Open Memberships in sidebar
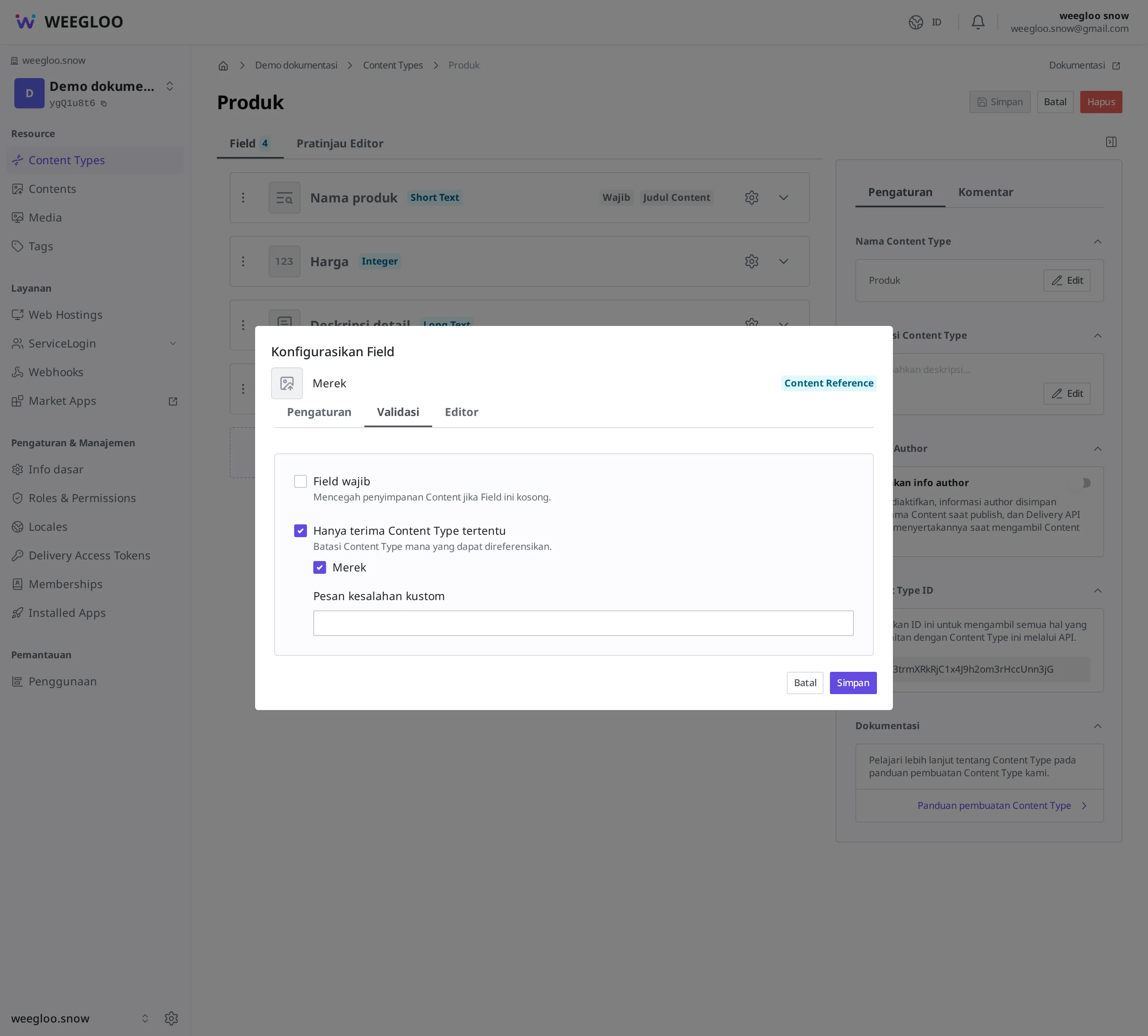Screen dimensions: 1148x1036 (x=95, y=584)
